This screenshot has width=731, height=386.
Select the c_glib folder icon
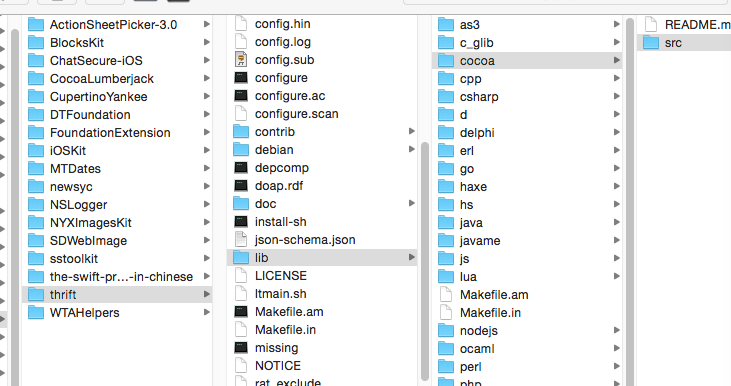pos(446,42)
